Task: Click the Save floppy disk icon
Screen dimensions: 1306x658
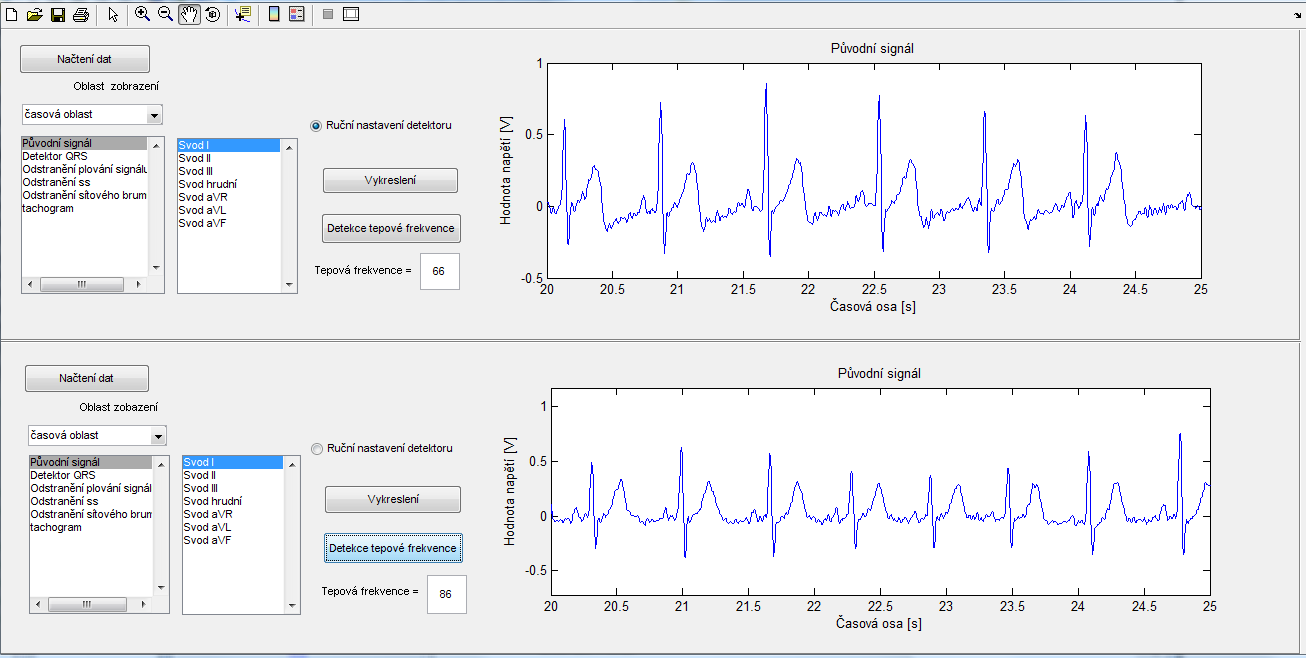Action: pos(58,15)
